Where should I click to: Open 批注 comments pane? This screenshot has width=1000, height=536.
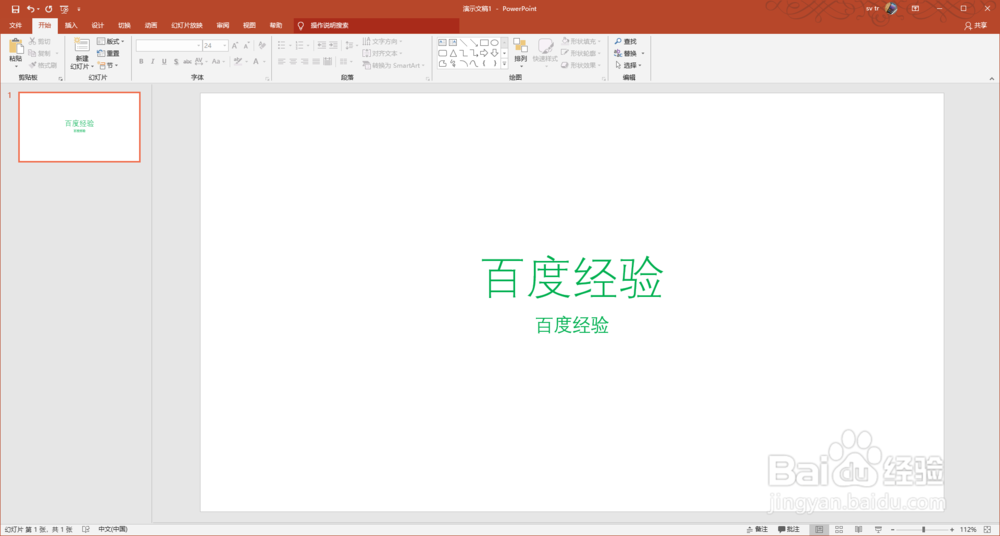[789, 530]
